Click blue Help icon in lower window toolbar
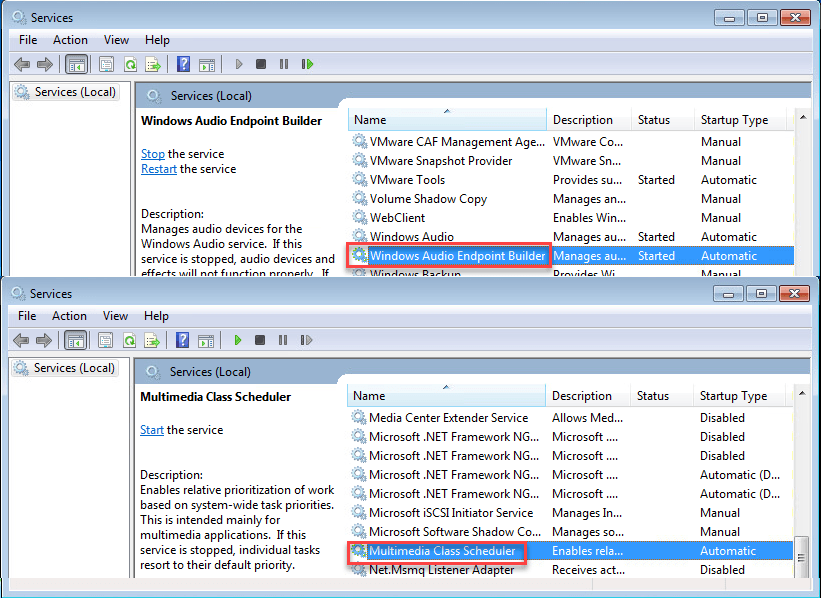 click(183, 340)
